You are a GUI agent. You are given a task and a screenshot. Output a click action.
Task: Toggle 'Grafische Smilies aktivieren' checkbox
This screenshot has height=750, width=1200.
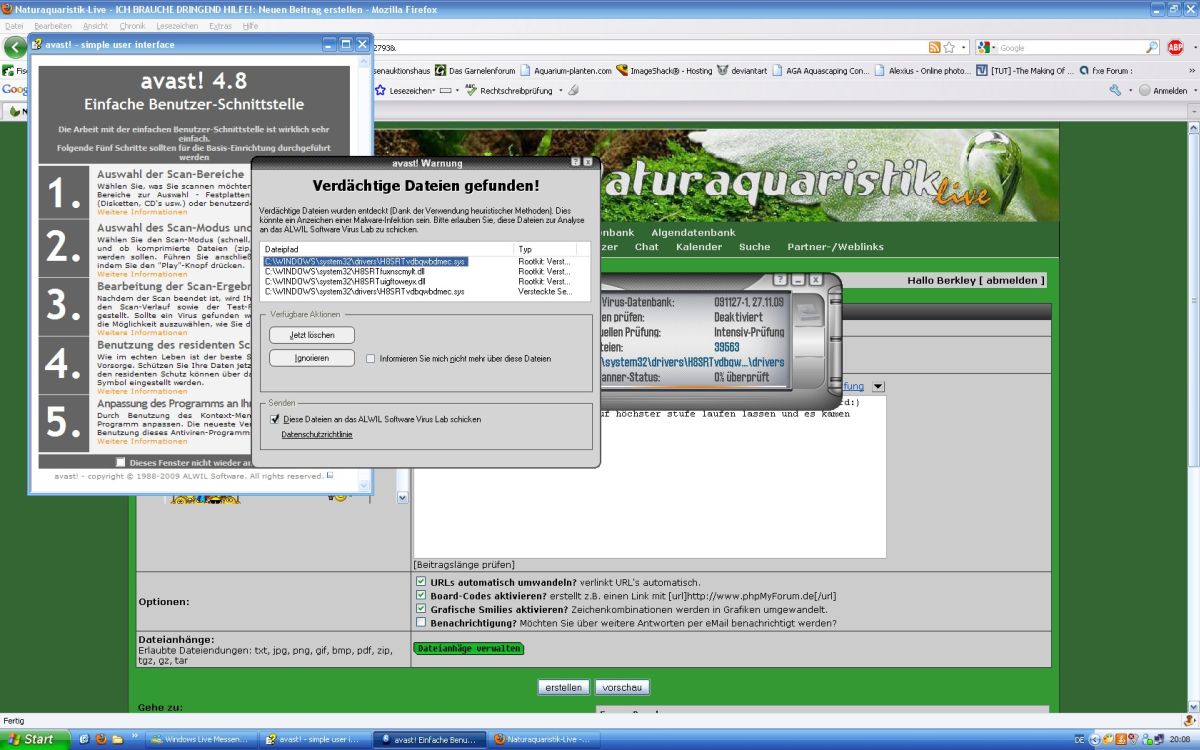421,608
